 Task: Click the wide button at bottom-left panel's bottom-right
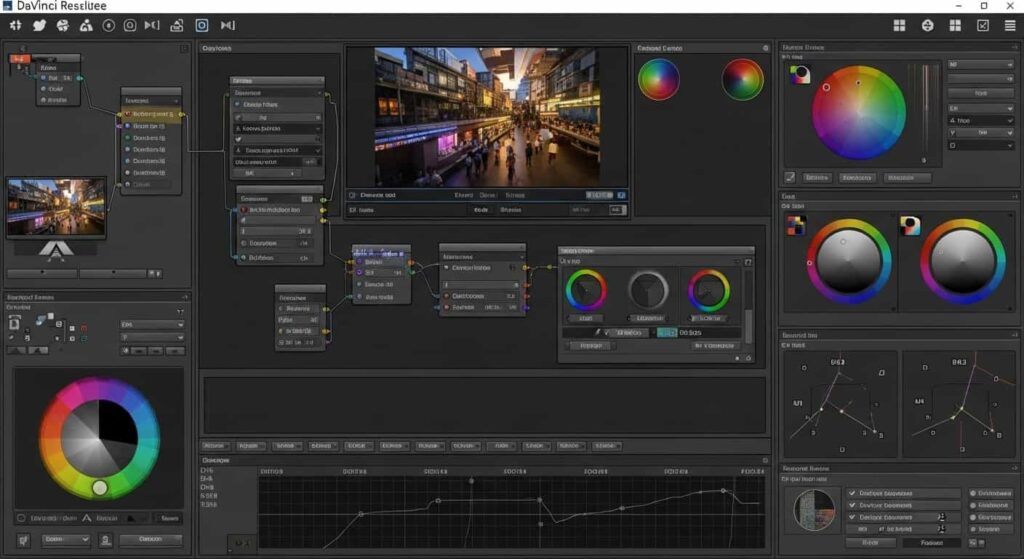(151, 539)
